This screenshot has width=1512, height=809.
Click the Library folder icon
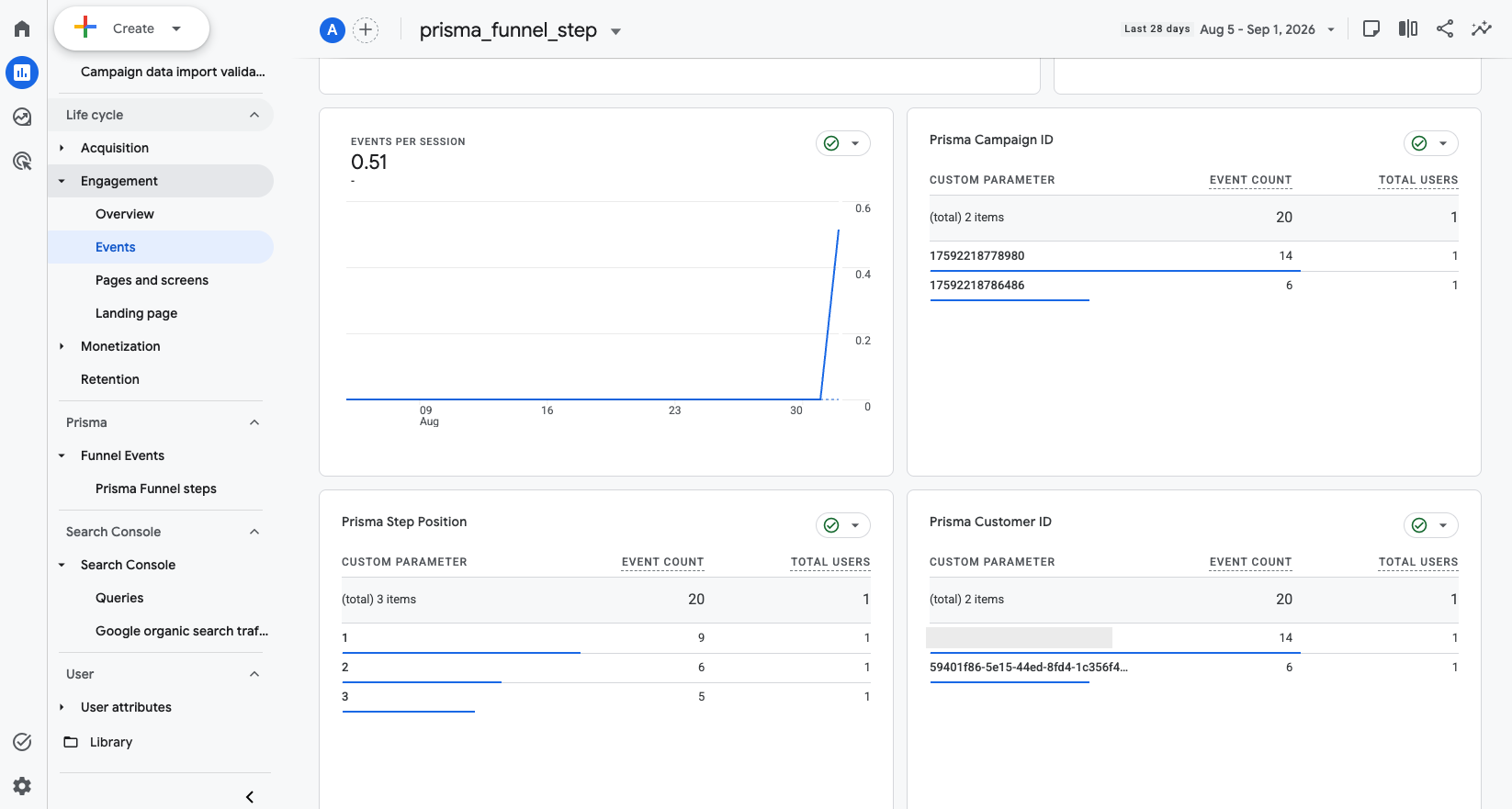coord(71,742)
